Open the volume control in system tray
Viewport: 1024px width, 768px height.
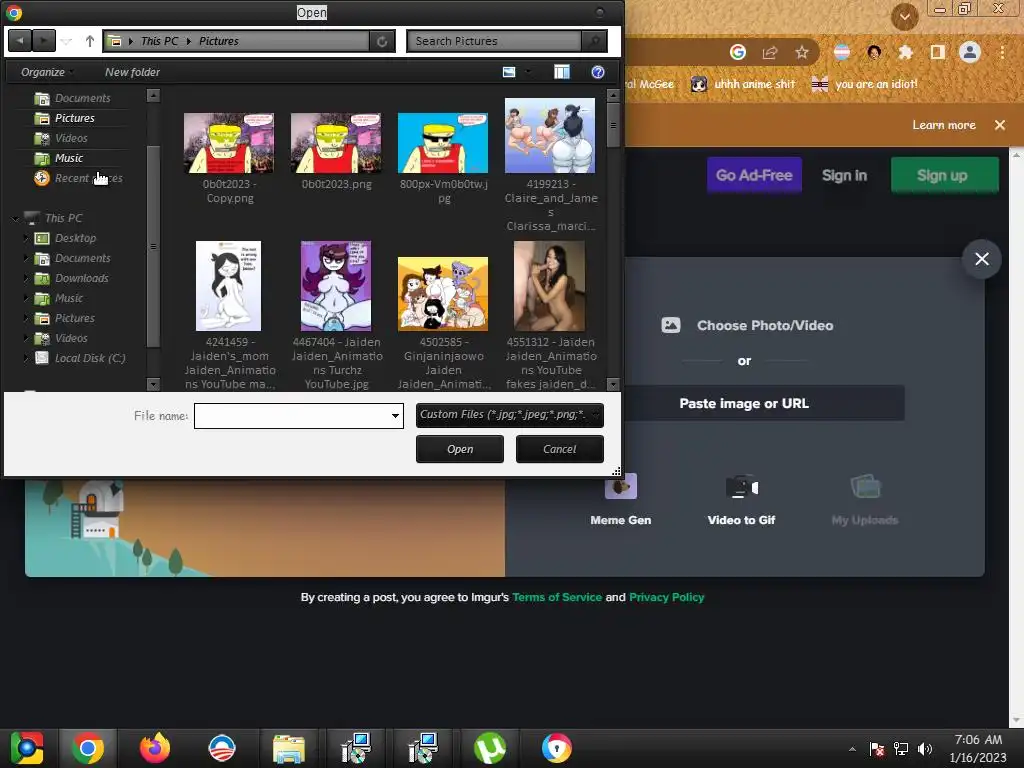click(925, 749)
